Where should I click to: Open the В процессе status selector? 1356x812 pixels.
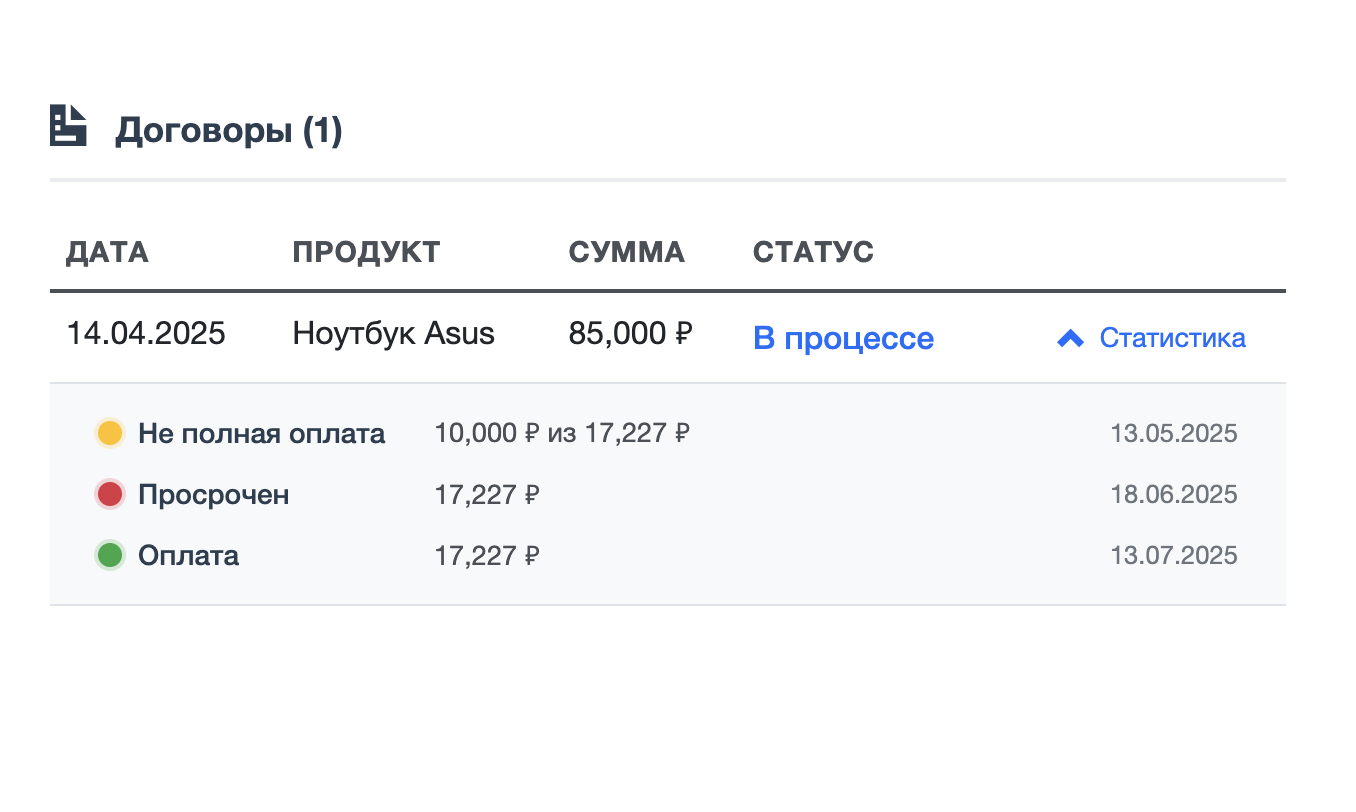[x=843, y=338]
